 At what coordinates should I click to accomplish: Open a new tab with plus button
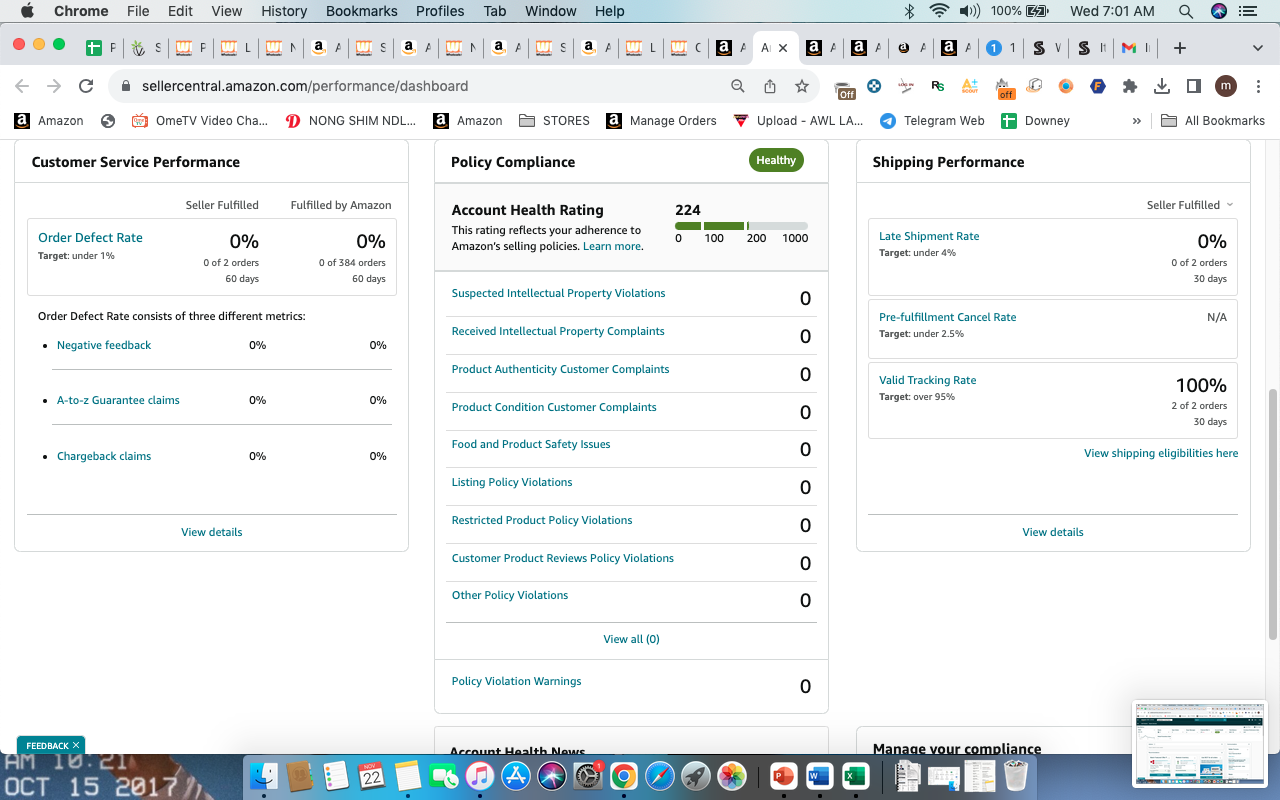point(1180,48)
